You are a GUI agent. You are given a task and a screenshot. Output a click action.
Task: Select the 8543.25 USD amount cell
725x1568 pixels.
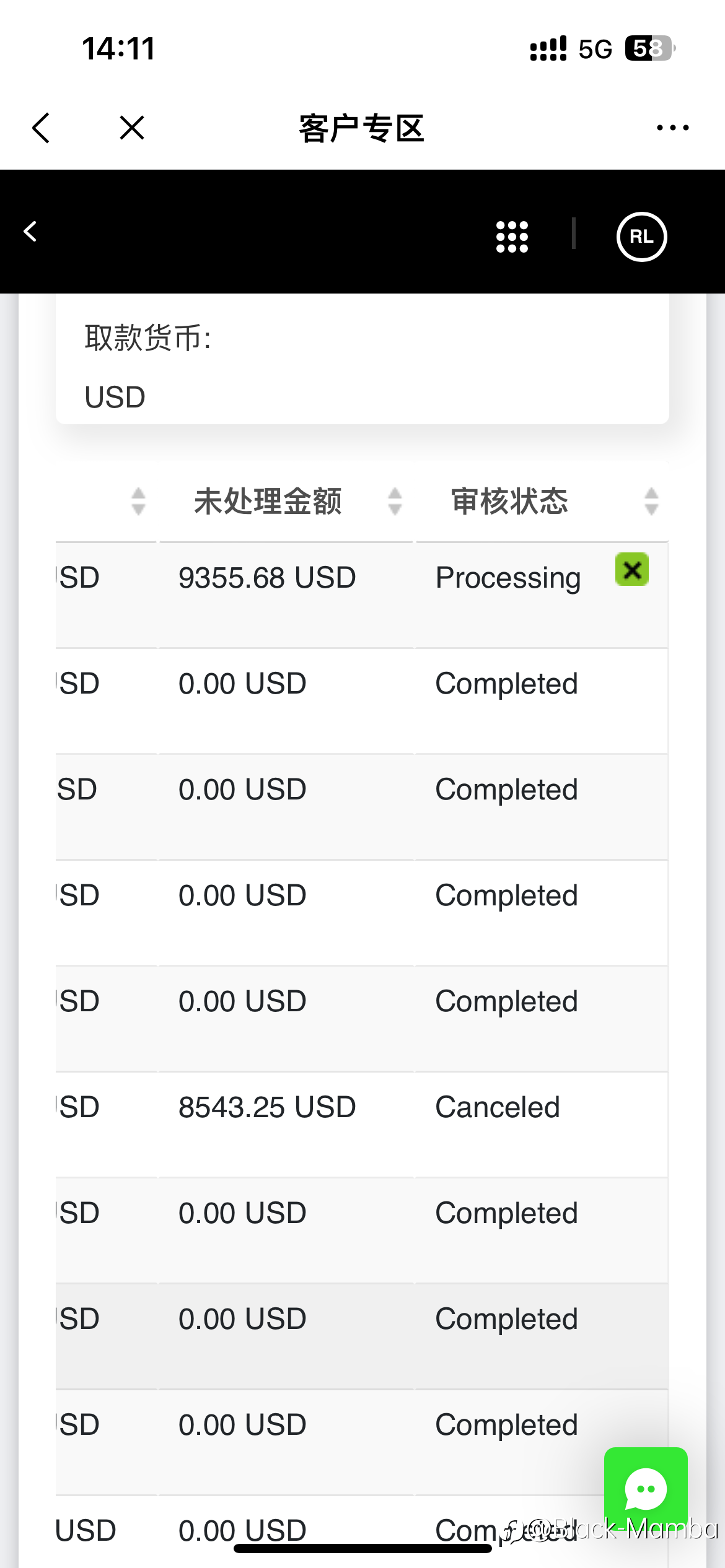(x=267, y=1107)
